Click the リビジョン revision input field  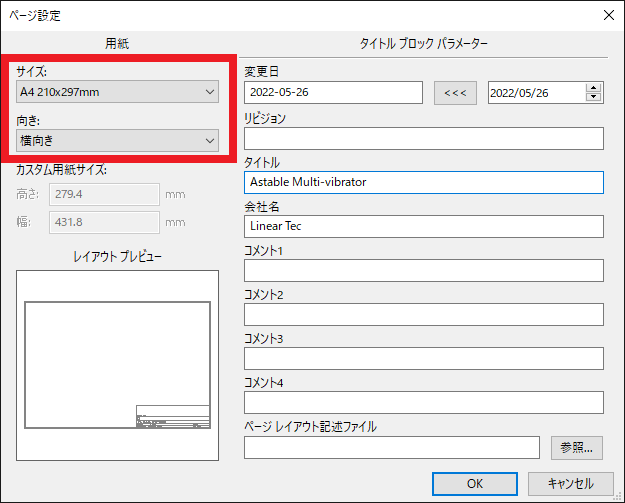click(x=424, y=138)
